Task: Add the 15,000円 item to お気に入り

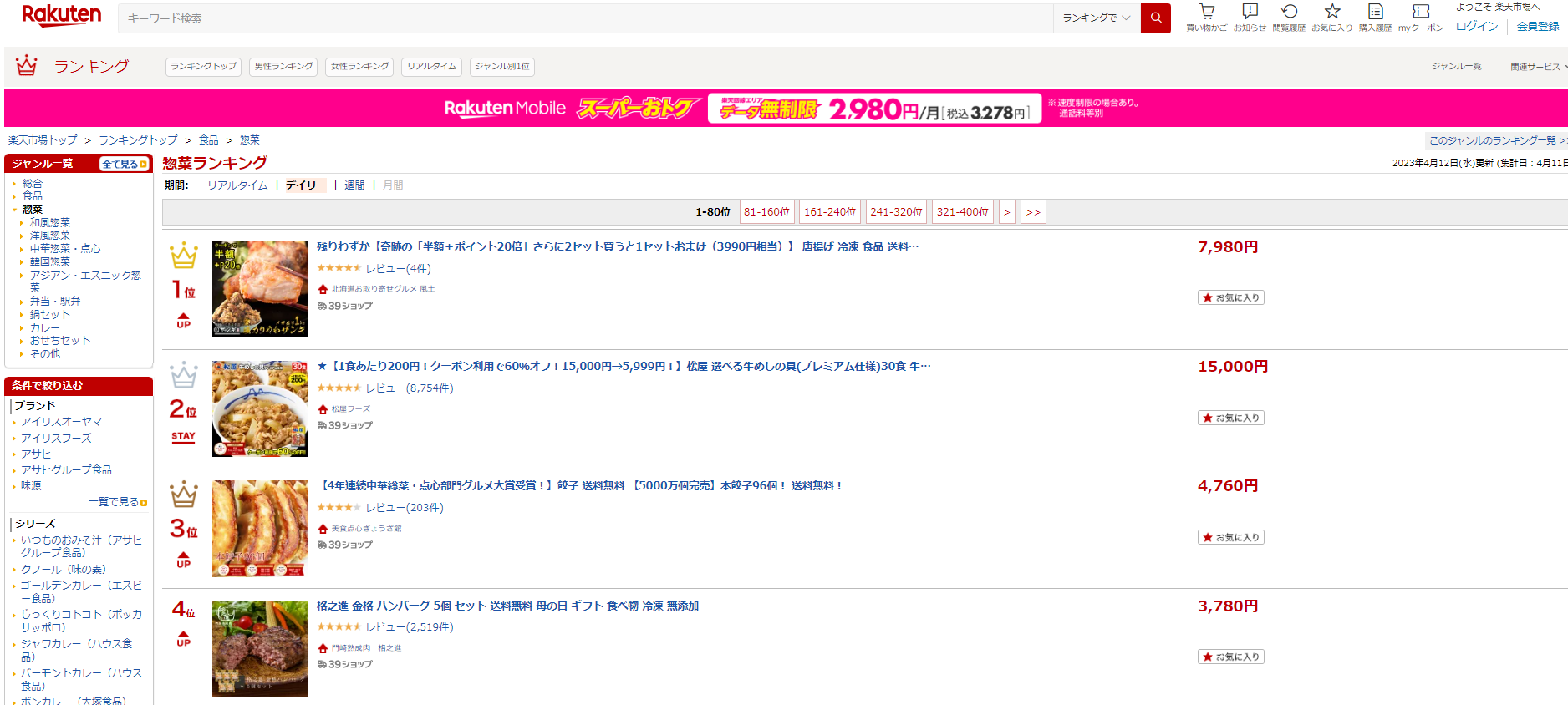Action: pos(1230,418)
